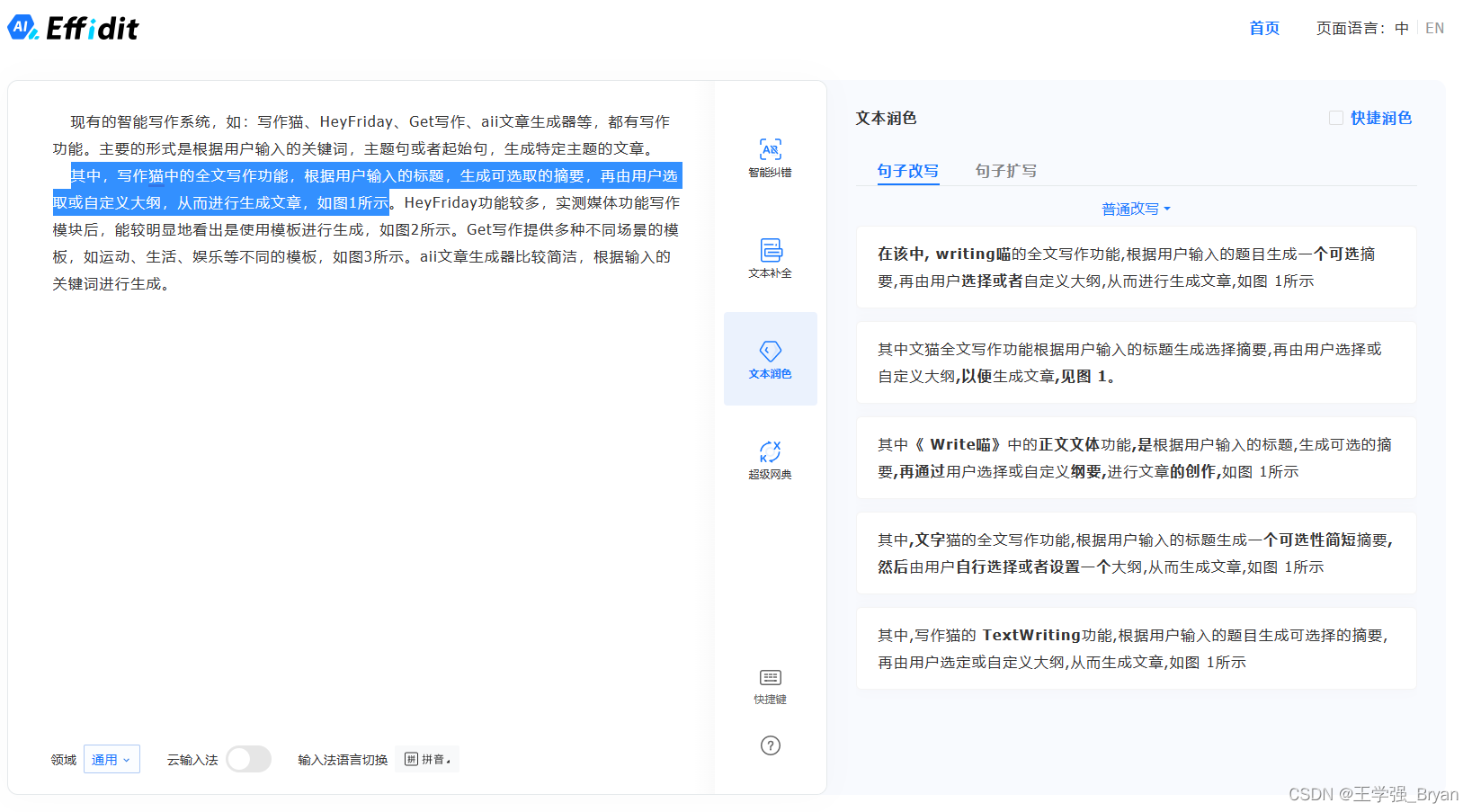Viewport: 1472px width, 812px height.
Task: Click the 快捷键 shortcuts icon
Action: pyautogui.click(x=770, y=685)
